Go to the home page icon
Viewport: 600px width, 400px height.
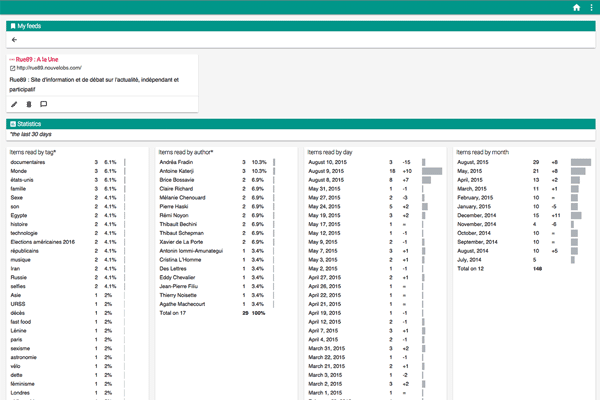576,7
